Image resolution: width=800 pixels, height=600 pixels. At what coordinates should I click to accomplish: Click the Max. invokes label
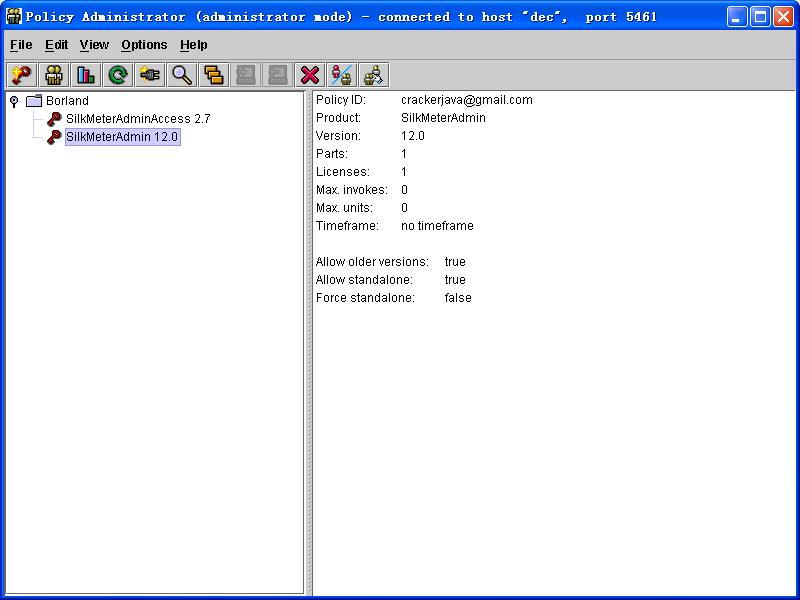coord(352,190)
